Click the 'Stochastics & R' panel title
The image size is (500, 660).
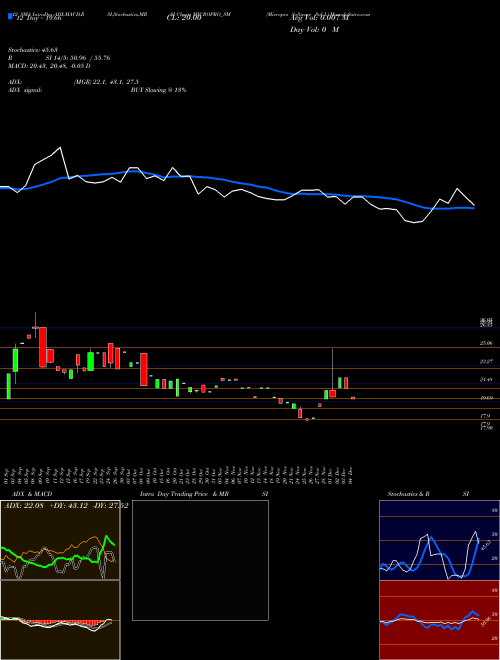point(410,494)
